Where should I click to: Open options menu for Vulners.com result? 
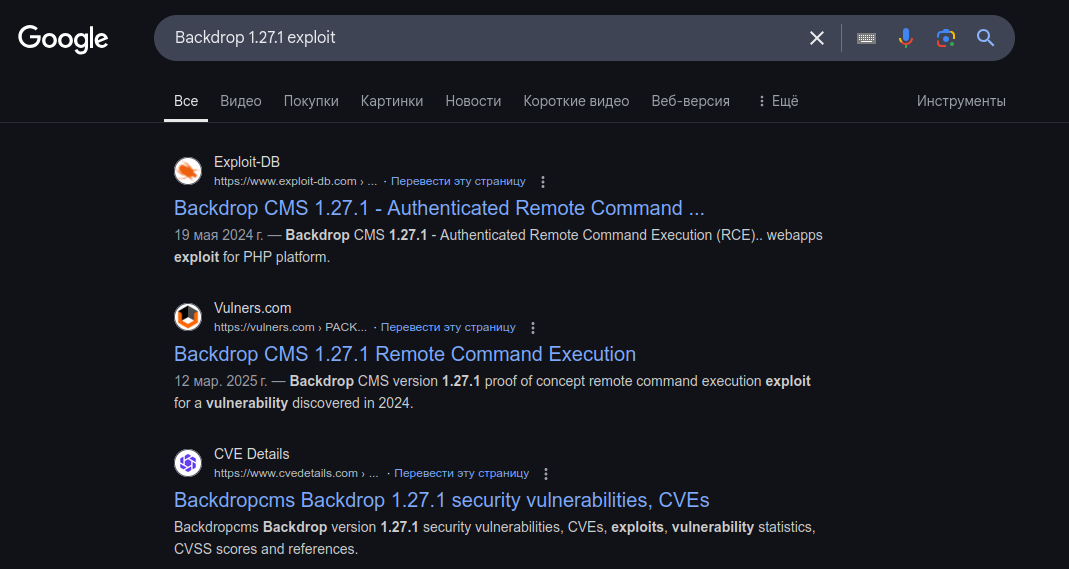coord(533,328)
